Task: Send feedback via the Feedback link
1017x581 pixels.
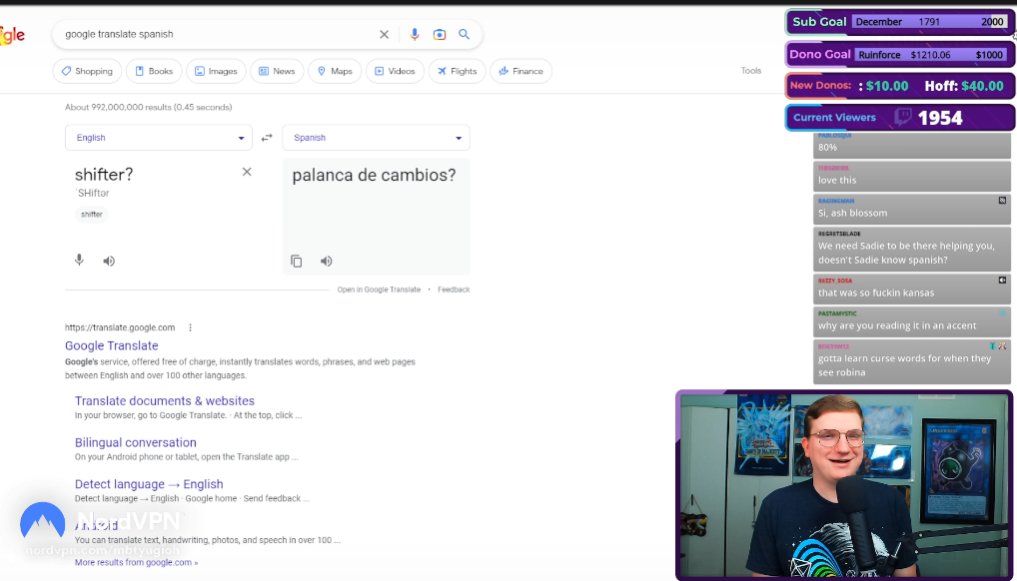Action: click(453, 288)
